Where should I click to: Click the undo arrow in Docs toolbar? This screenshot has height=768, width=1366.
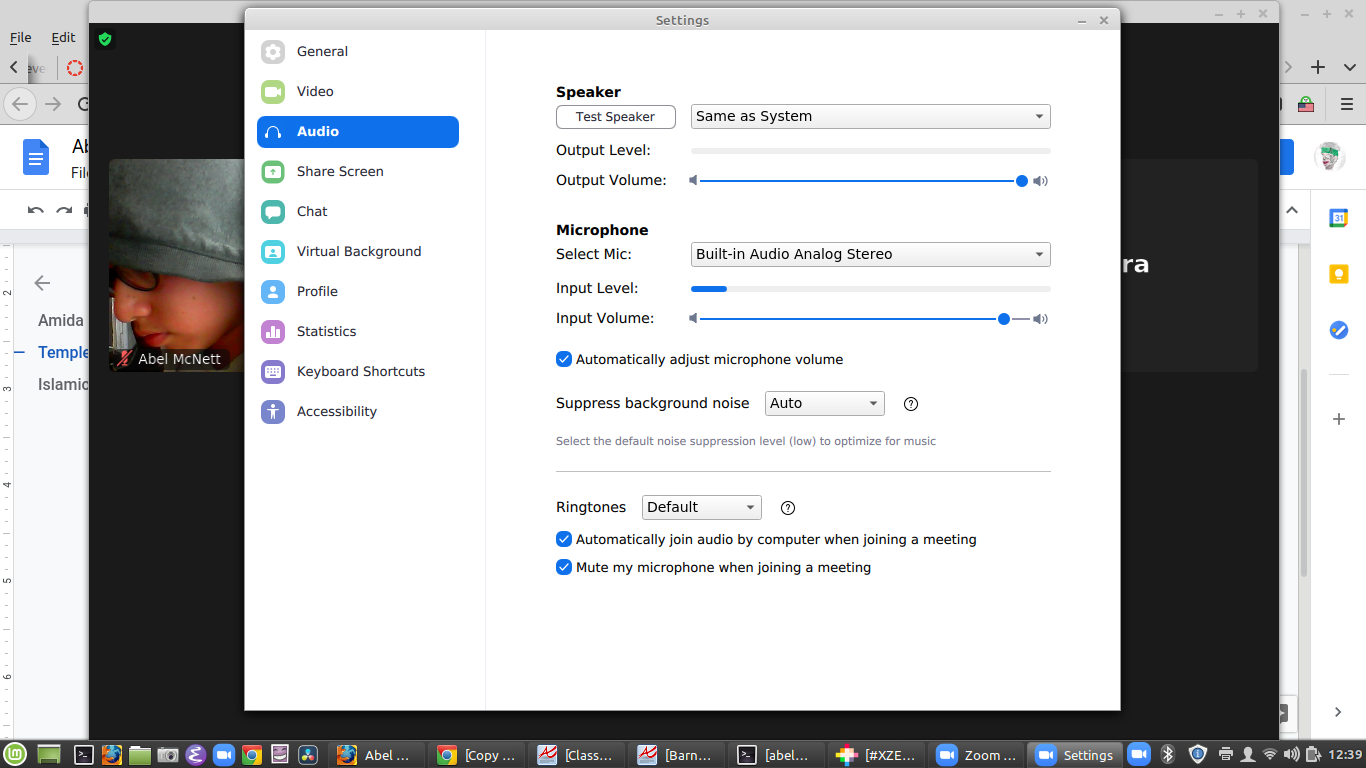tap(36, 211)
